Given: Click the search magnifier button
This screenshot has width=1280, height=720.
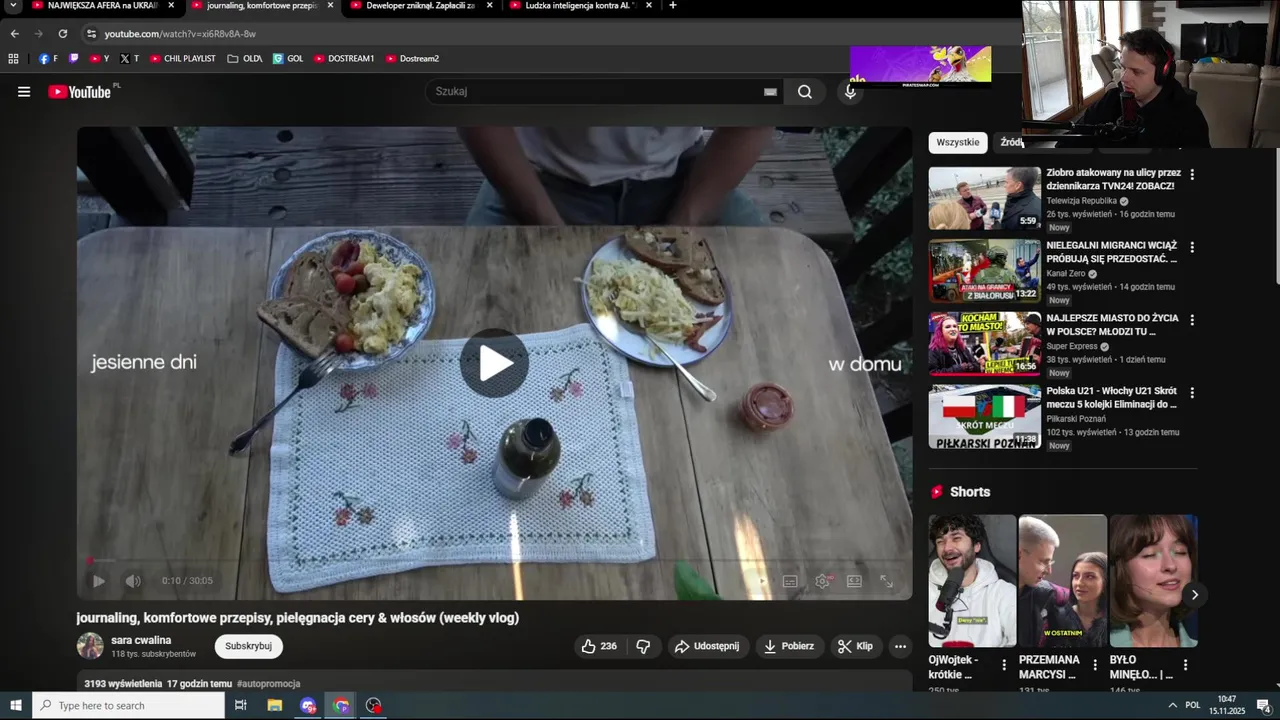Looking at the screenshot, I should pyautogui.click(x=805, y=92).
